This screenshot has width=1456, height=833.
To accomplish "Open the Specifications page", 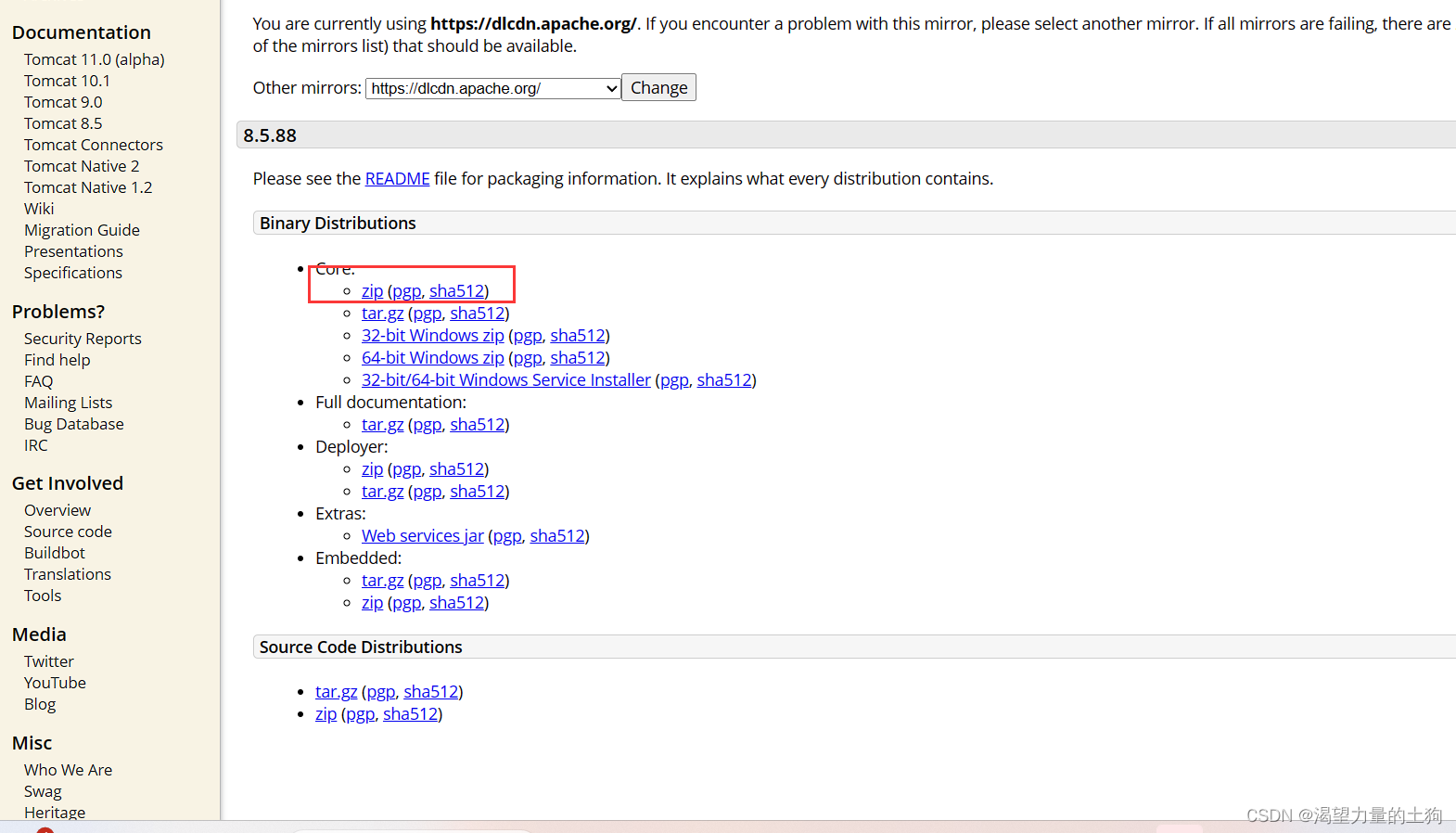I will click(x=73, y=273).
